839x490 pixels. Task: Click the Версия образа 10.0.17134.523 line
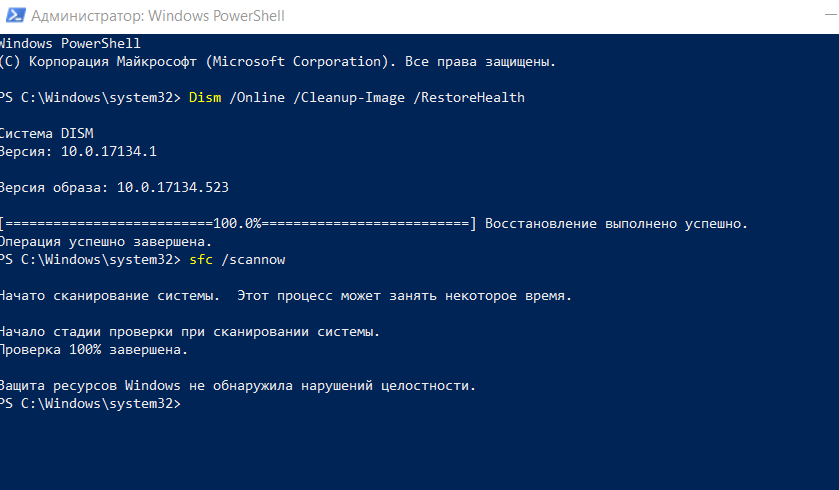[114, 187]
